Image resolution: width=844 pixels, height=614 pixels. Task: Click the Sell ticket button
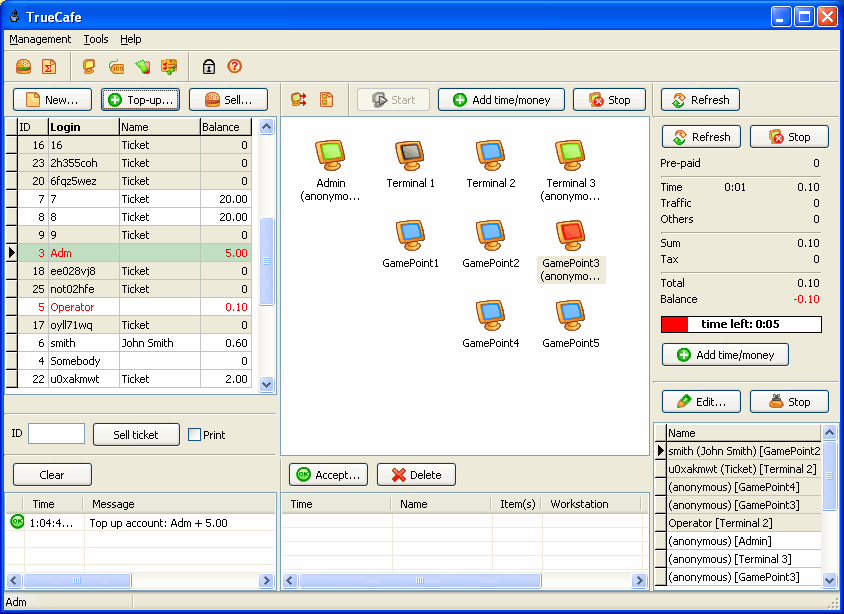136,434
